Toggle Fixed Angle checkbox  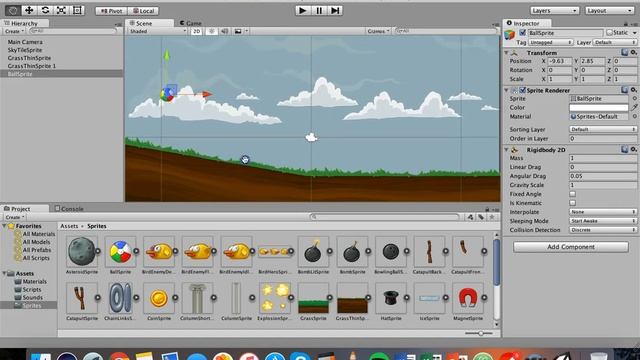click(573, 194)
